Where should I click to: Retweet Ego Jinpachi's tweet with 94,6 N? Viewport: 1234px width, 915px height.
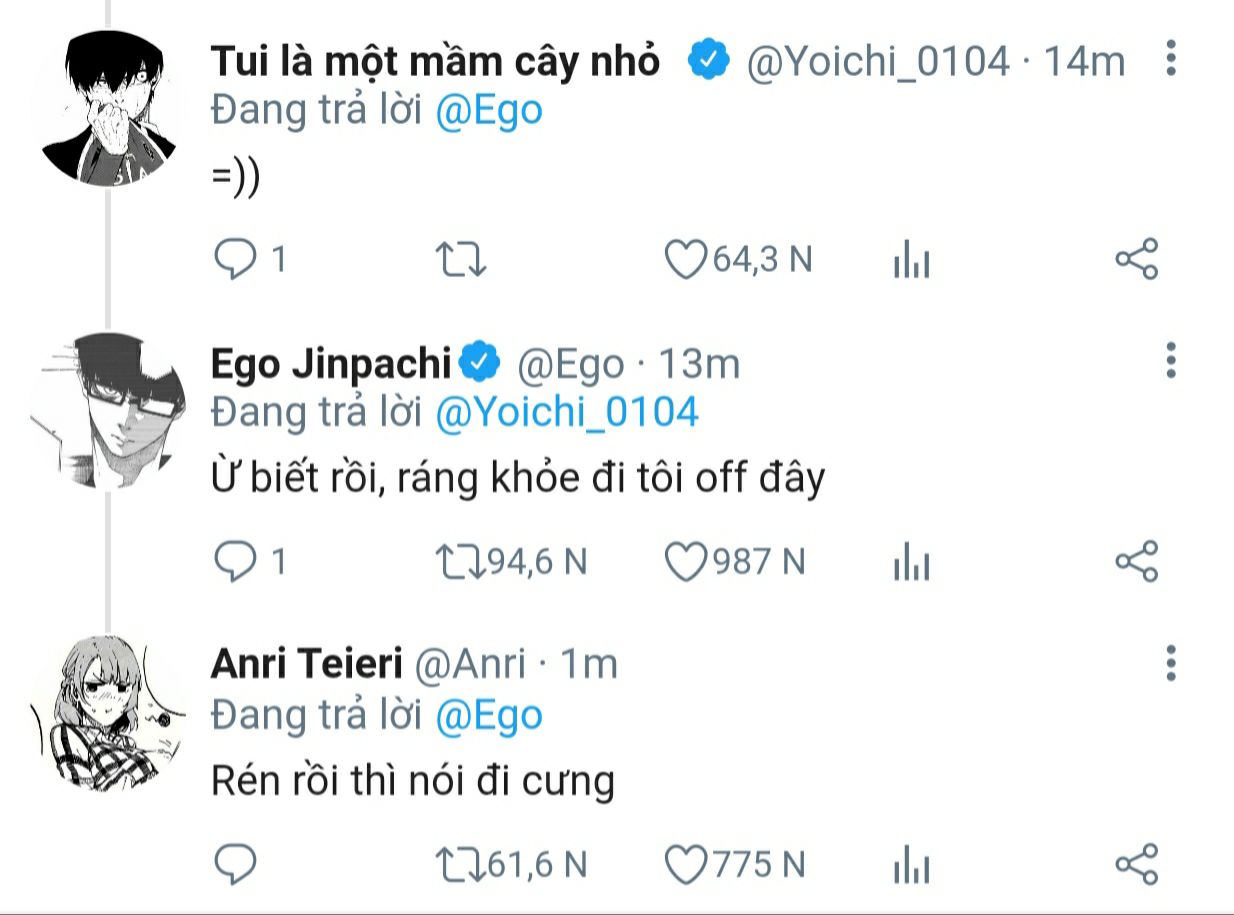(461, 561)
